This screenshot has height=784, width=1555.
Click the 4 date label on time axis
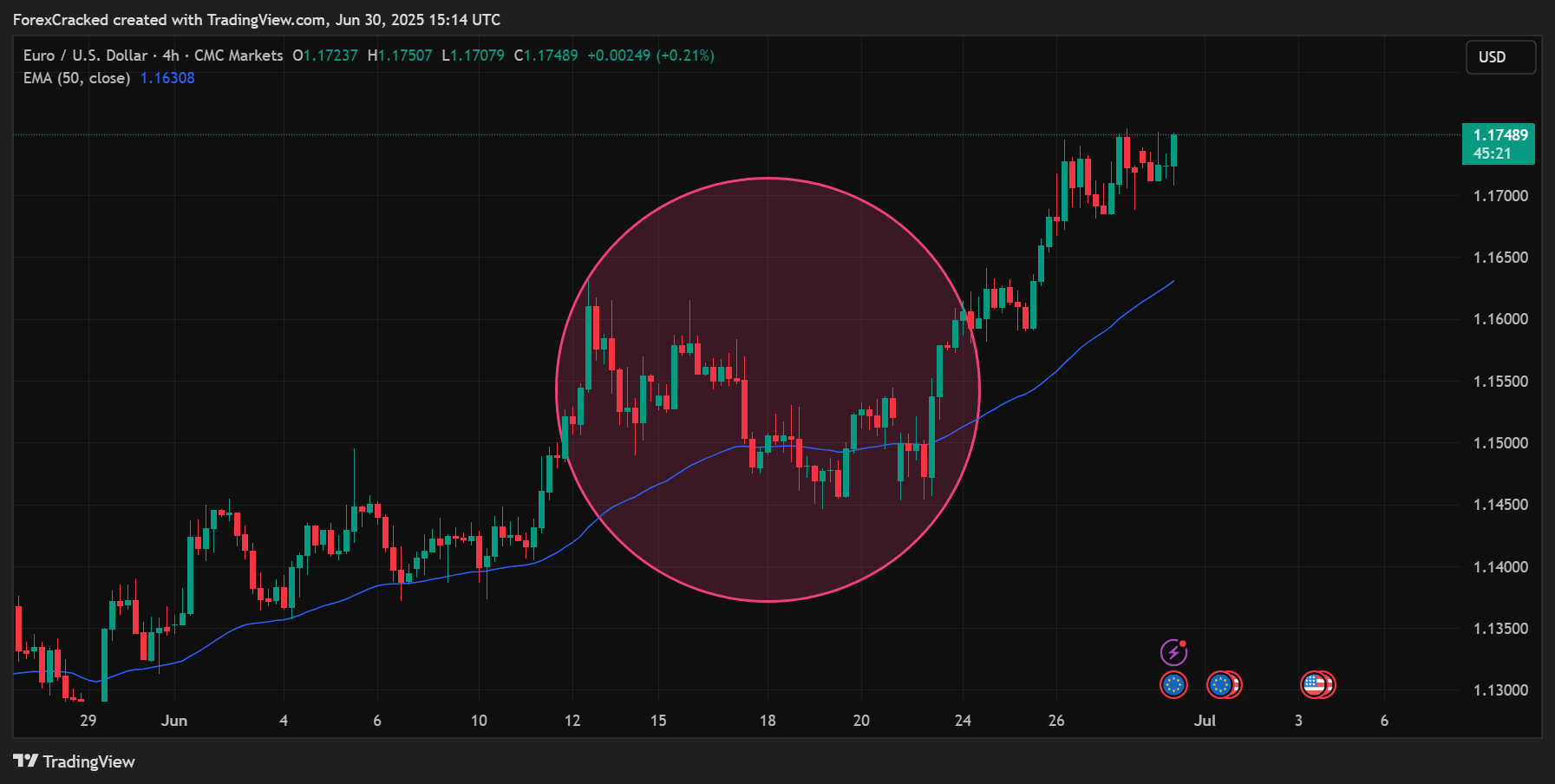(x=284, y=721)
